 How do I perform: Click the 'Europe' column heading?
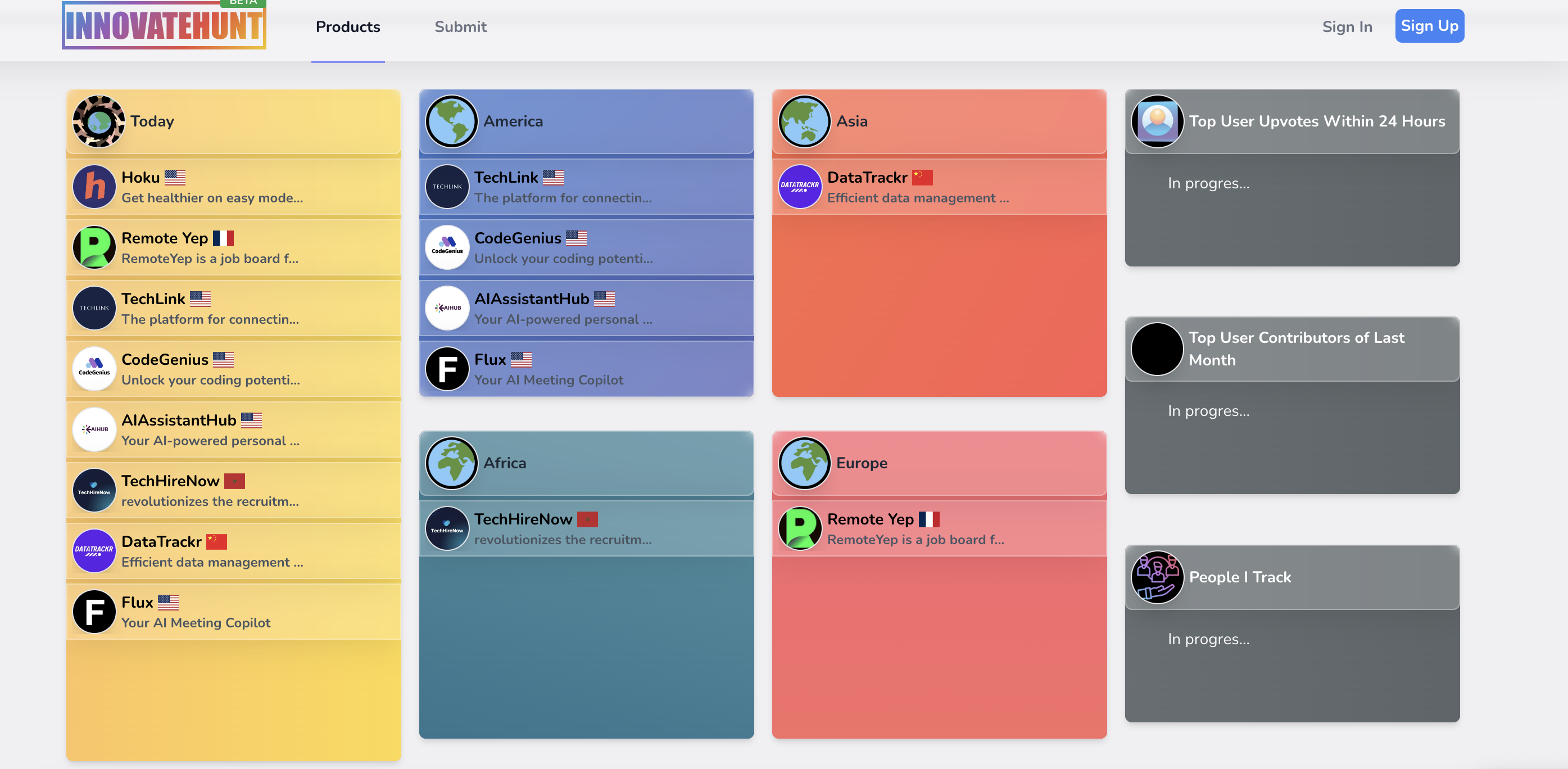click(862, 463)
